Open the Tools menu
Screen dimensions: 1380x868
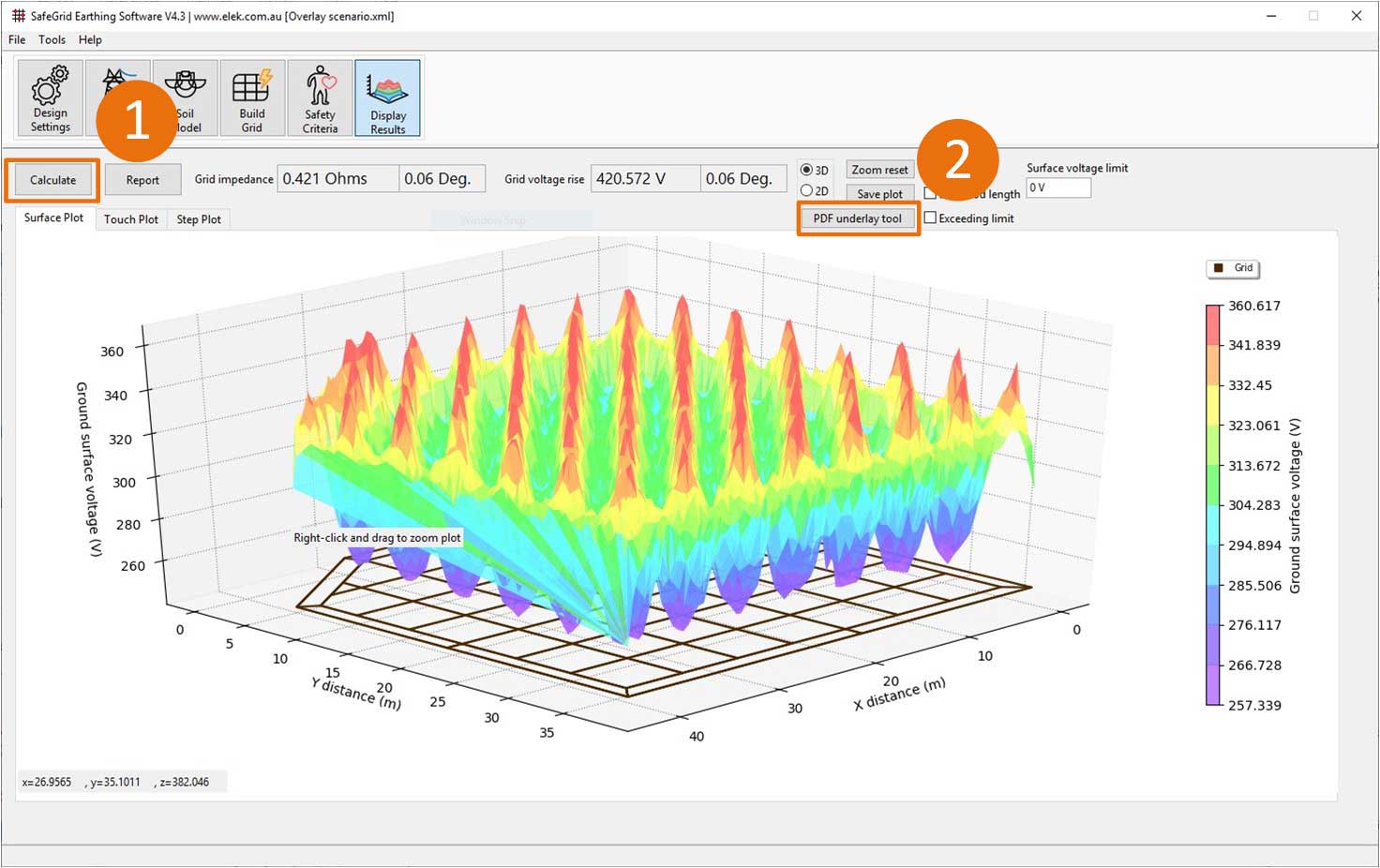click(52, 39)
